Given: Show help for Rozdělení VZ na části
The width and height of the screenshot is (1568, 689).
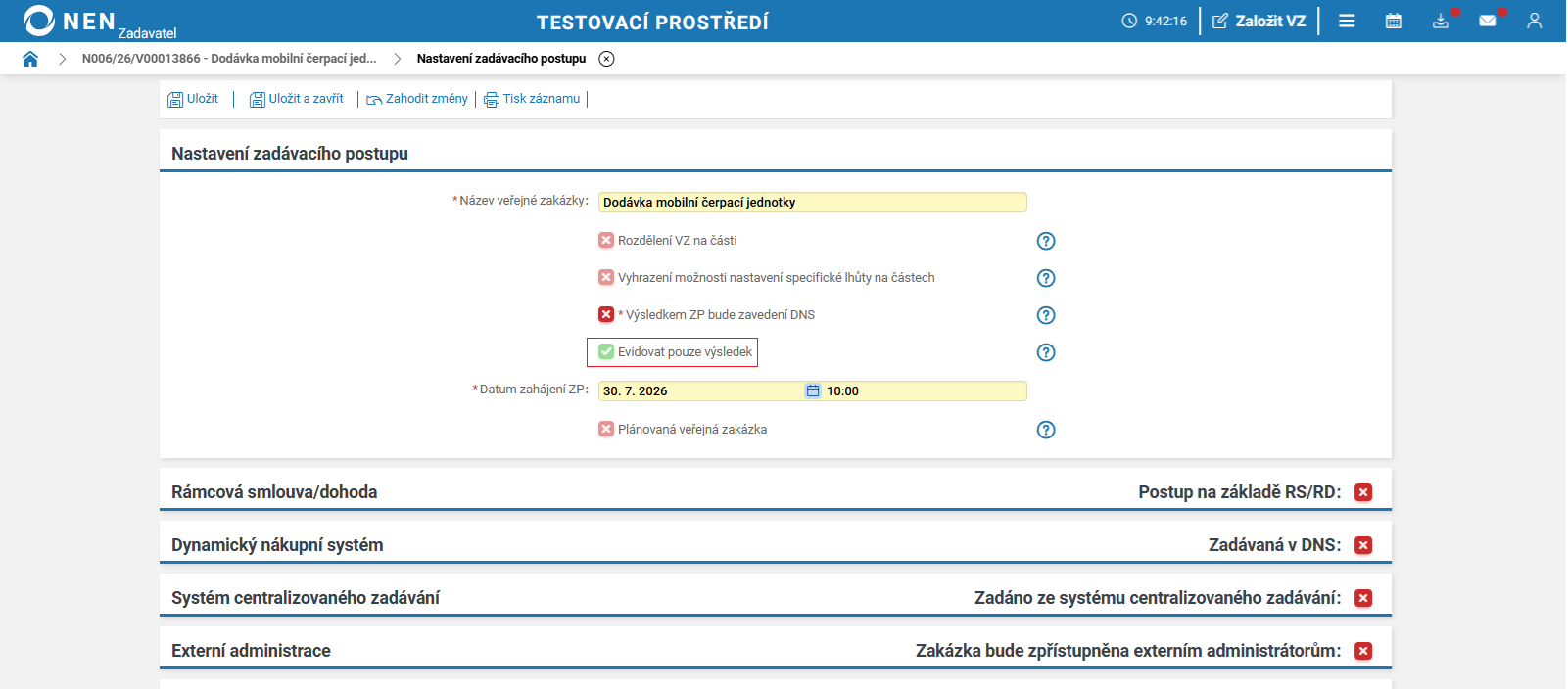Looking at the screenshot, I should pyautogui.click(x=1046, y=241).
